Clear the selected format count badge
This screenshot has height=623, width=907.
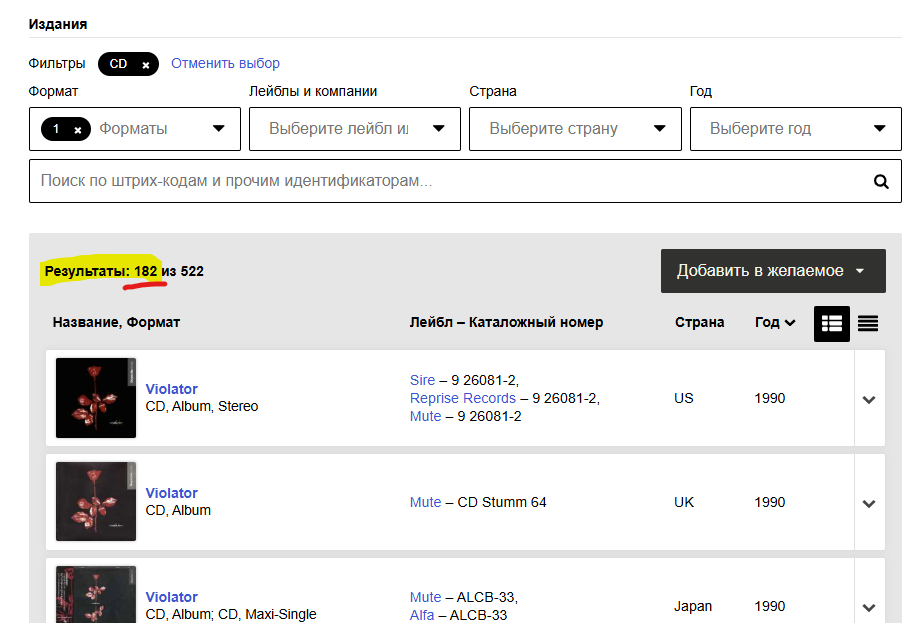point(78,130)
